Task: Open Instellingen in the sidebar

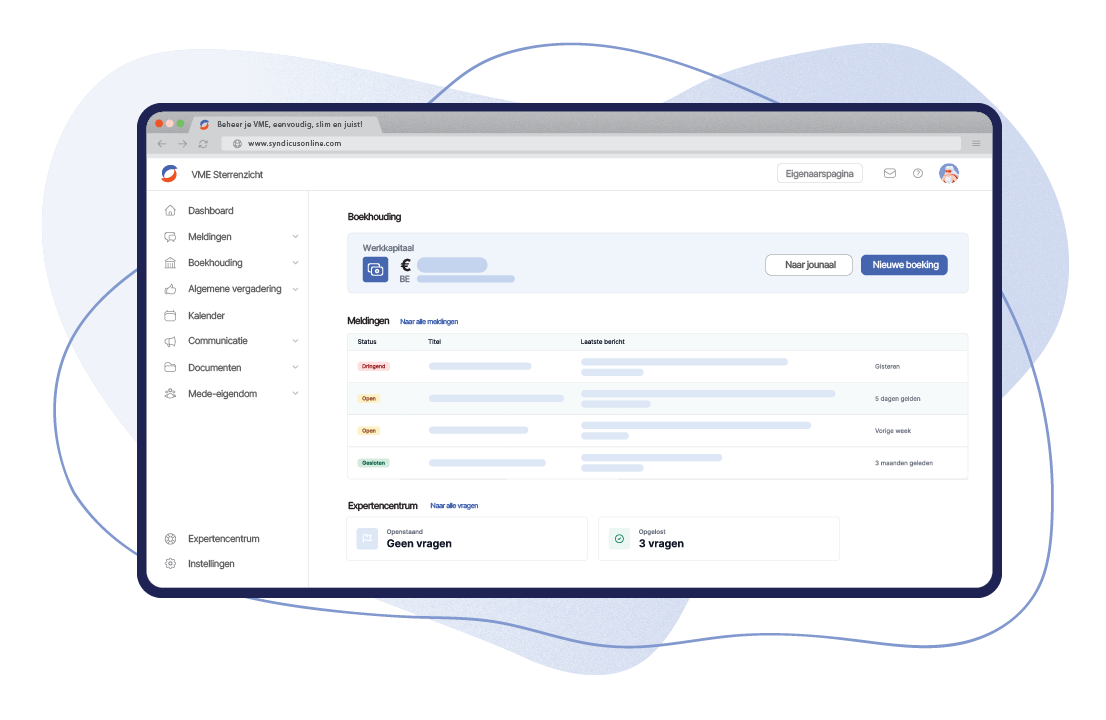Action: (x=211, y=564)
